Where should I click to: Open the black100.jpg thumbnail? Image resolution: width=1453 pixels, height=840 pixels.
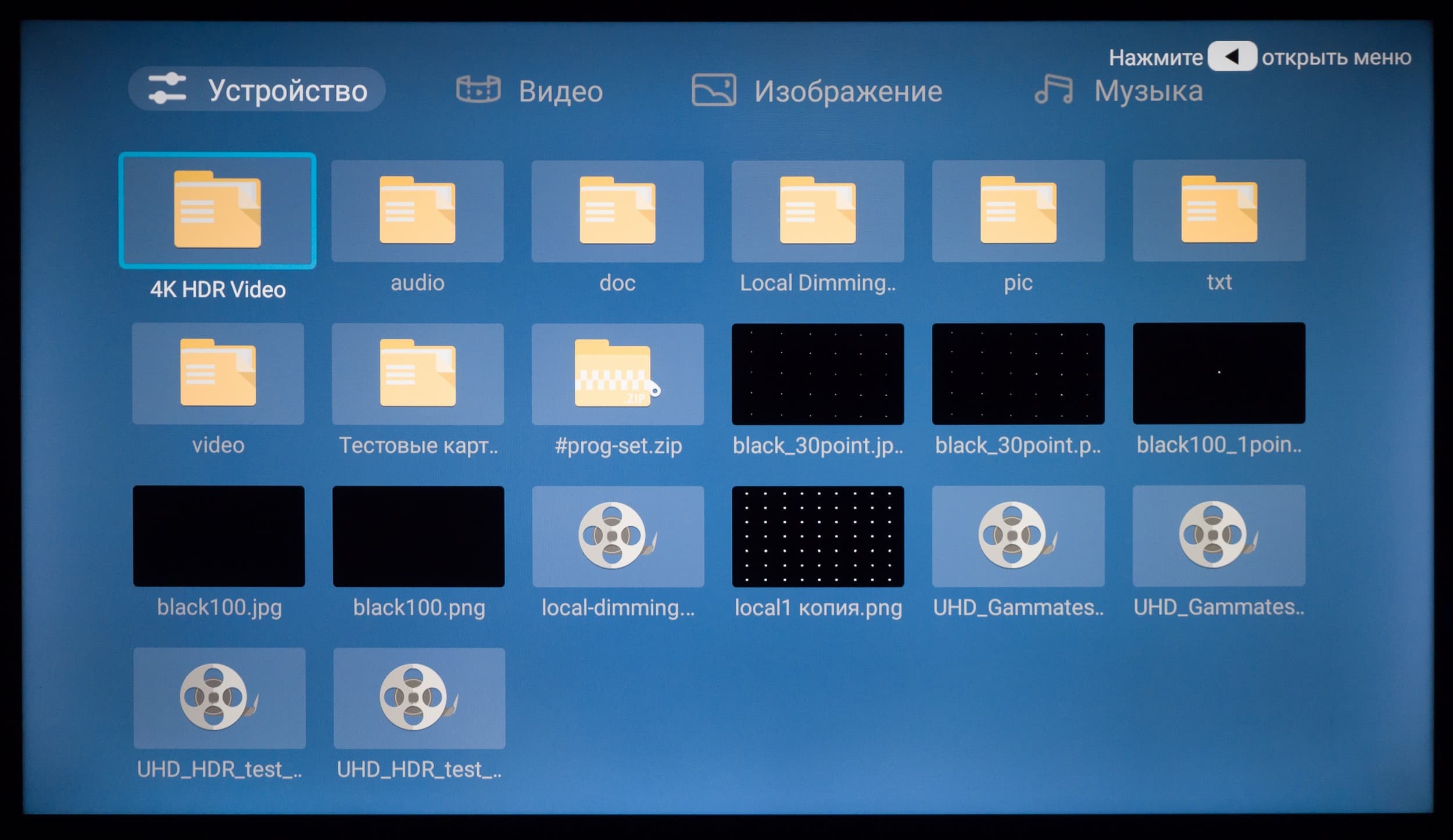219,536
